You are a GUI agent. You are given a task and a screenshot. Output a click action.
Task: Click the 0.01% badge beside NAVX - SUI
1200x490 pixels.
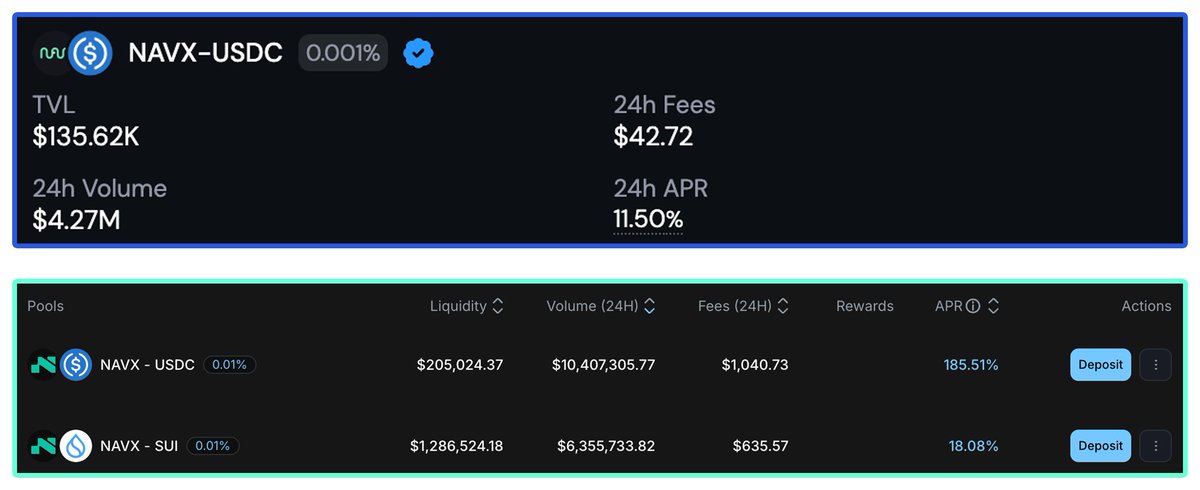pyautogui.click(x=212, y=446)
